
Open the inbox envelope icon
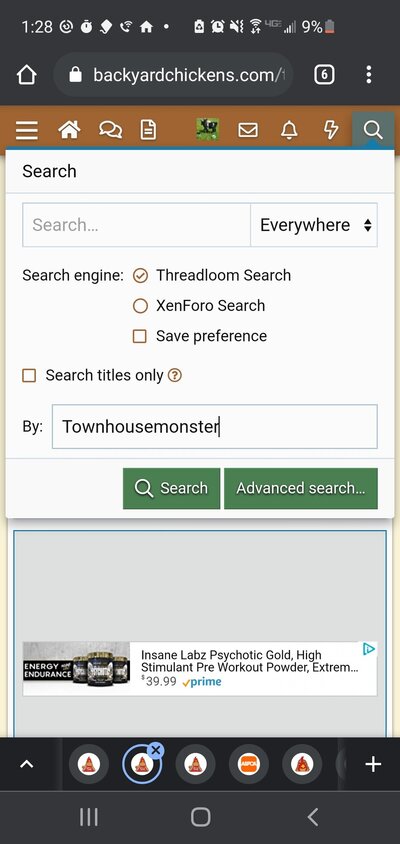click(x=248, y=130)
